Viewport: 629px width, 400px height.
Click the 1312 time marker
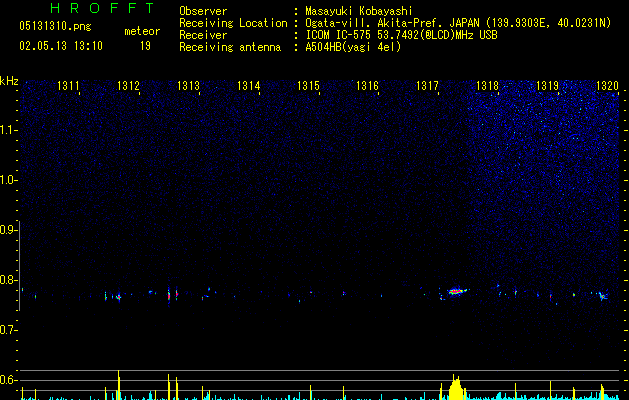pyautogui.click(x=128, y=86)
